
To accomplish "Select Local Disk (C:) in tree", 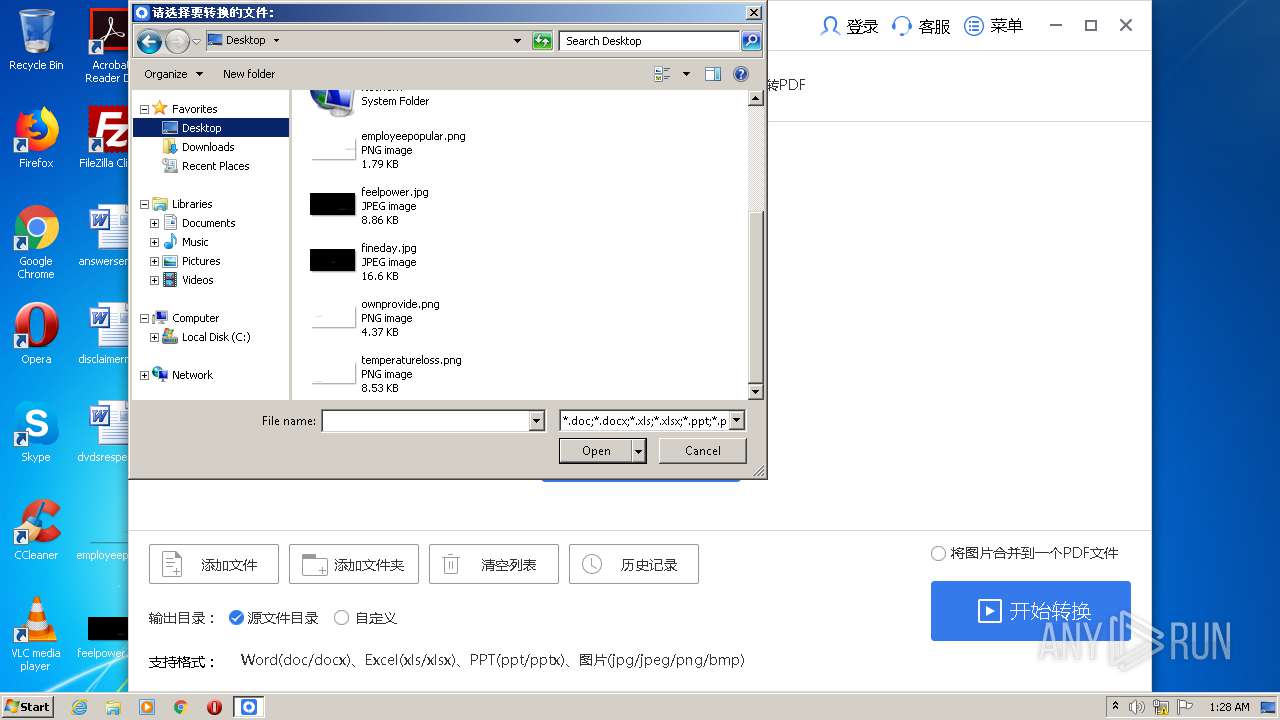I will pyautogui.click(x=215, y=337).
